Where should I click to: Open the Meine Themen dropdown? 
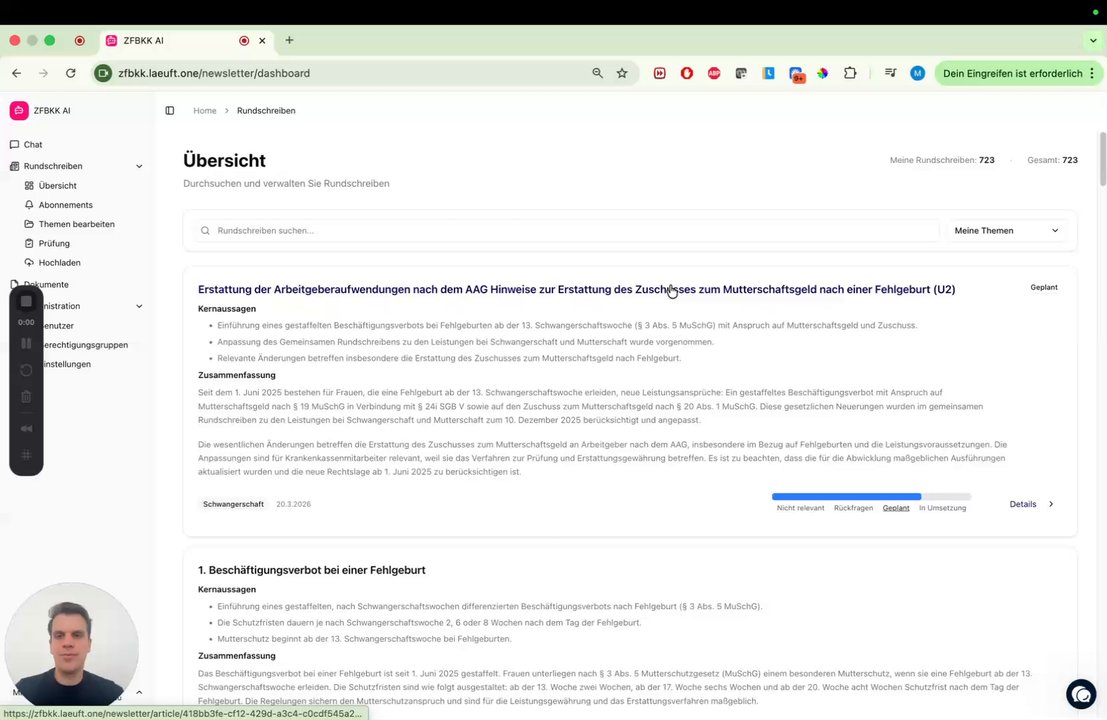point(1006,230)
